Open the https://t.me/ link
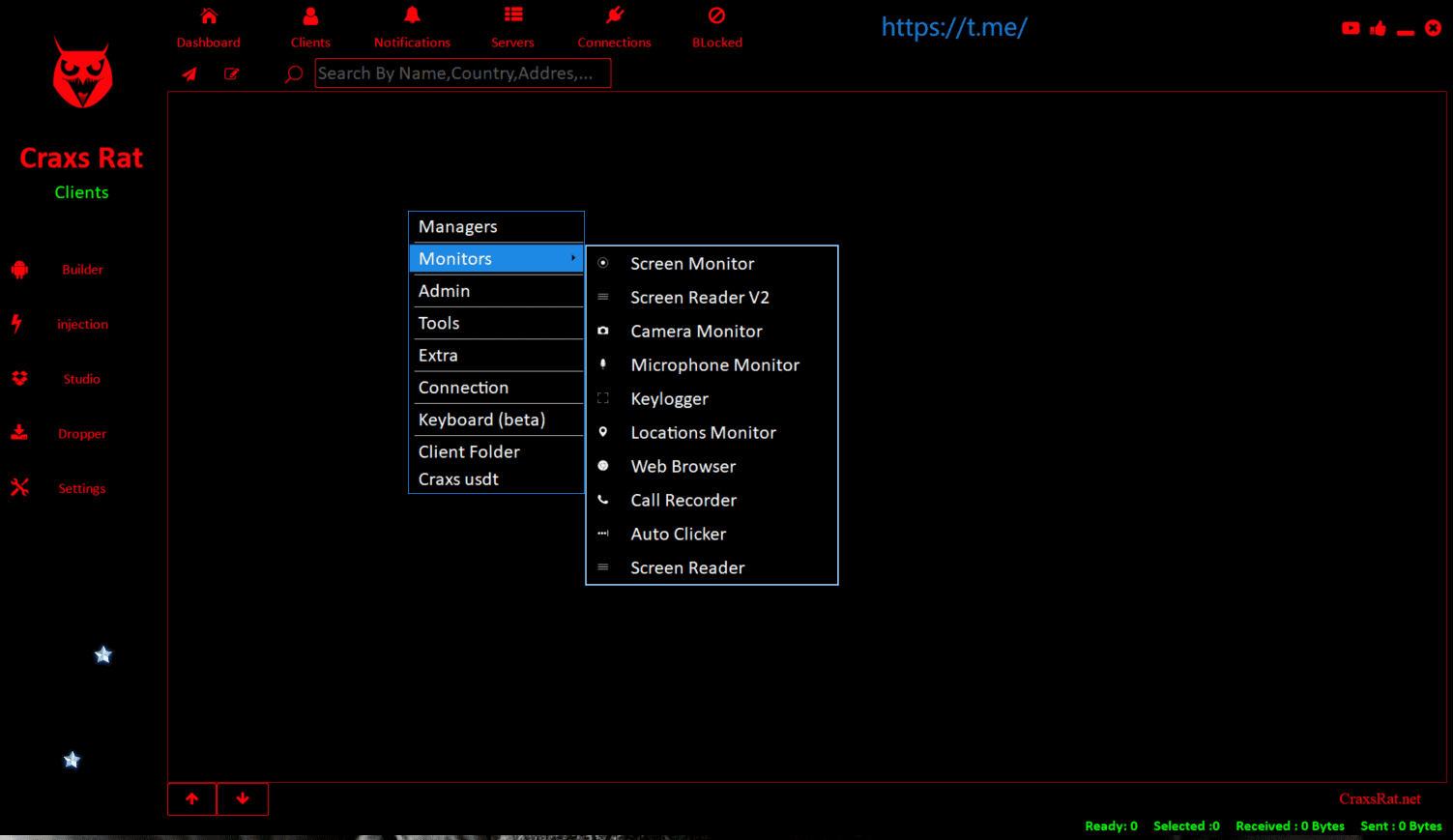Viewport: 1453px width, 840px height. [x=953, y=27]
